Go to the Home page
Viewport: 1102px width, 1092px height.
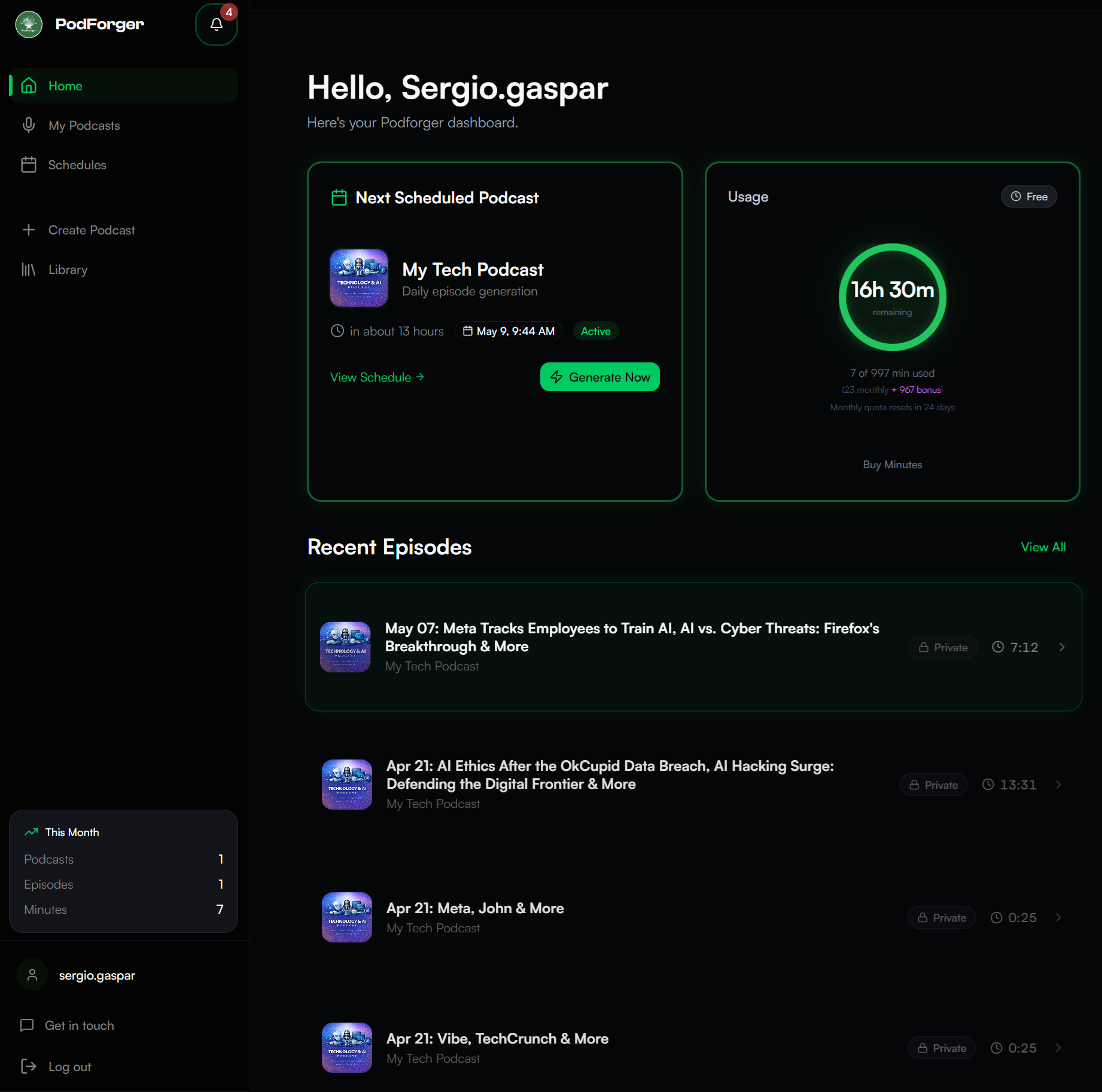coord(123,86)
